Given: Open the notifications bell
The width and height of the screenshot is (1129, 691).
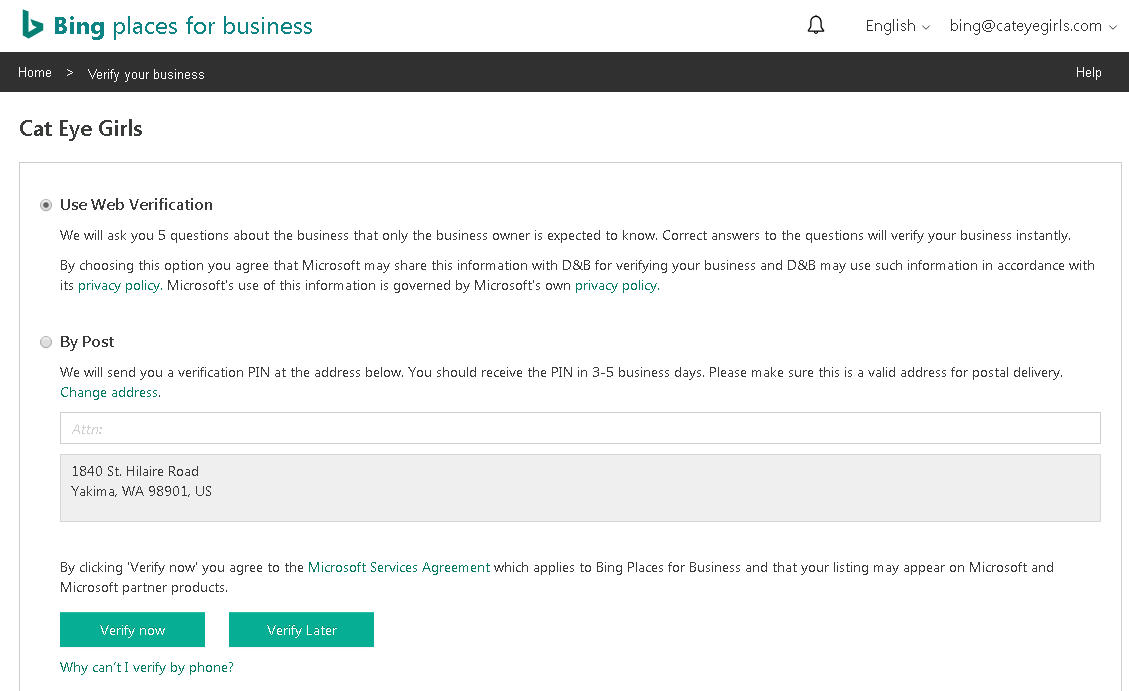Looking at the screenshot, I should coord(815,26).
